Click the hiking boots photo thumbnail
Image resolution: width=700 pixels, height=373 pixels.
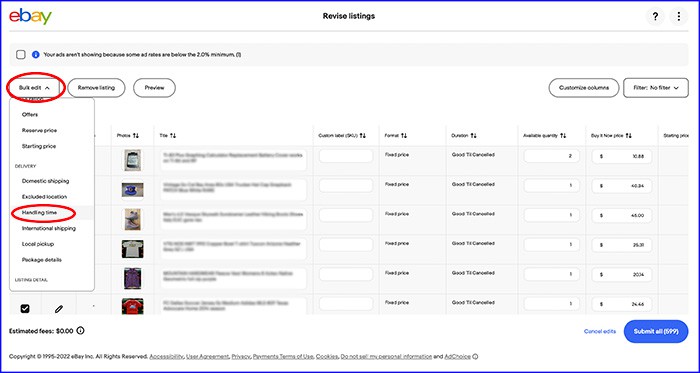132,219
